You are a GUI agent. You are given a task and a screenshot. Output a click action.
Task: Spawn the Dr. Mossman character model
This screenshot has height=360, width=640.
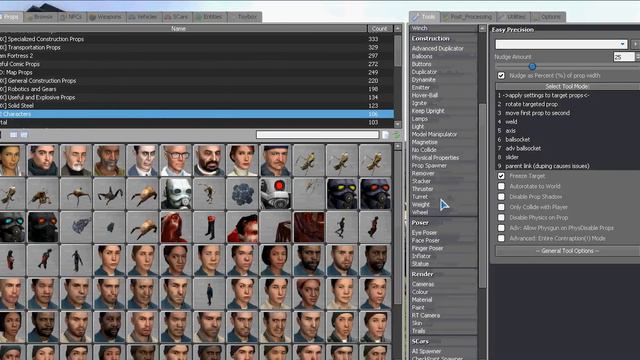pos(242,160)
